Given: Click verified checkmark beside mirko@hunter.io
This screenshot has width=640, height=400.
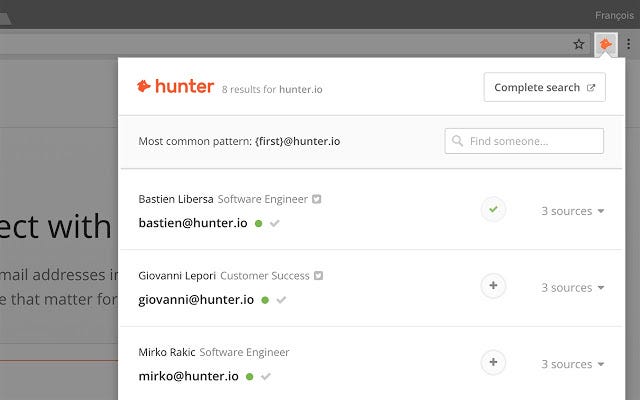Looking at the screenshot, I should 265,377.
